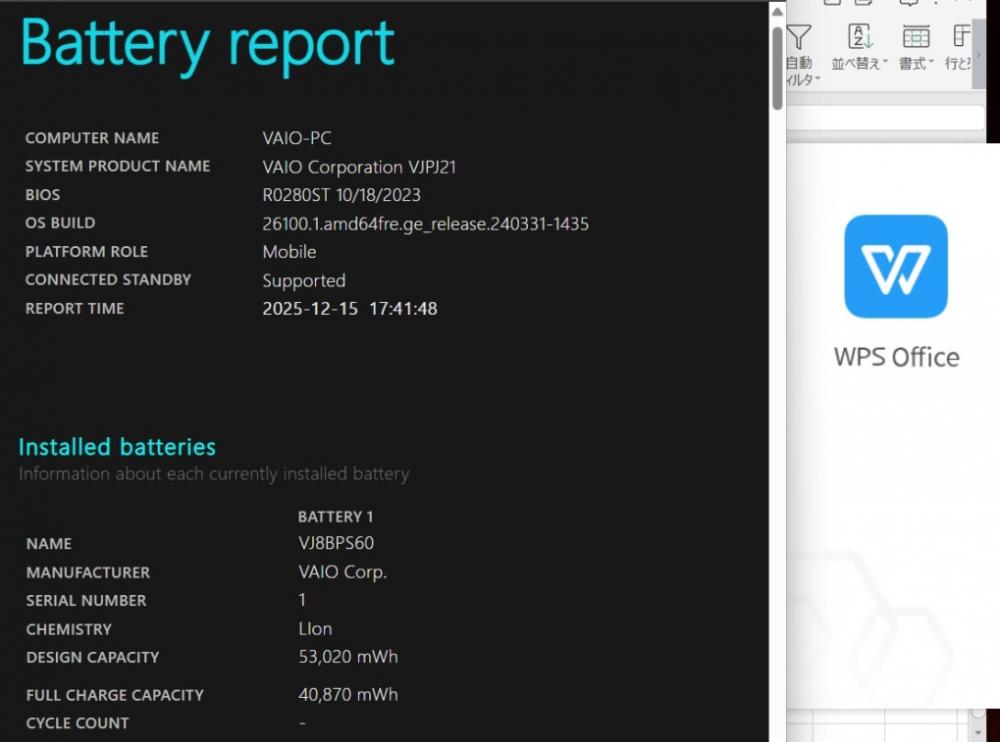The height and width of the screenshot is (742, 1000).
Task: Click the "FULL CHARGE CAPACITY" label
Action: (x=115, y=695)
